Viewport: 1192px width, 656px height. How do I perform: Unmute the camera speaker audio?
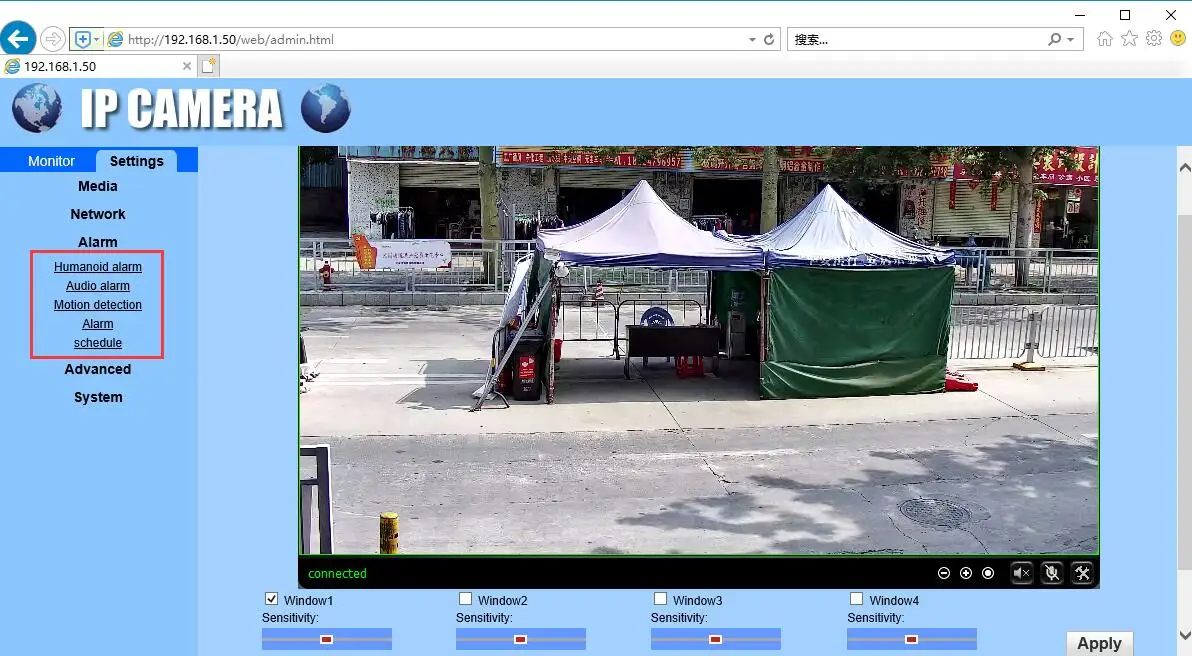tap(1021, 573)
